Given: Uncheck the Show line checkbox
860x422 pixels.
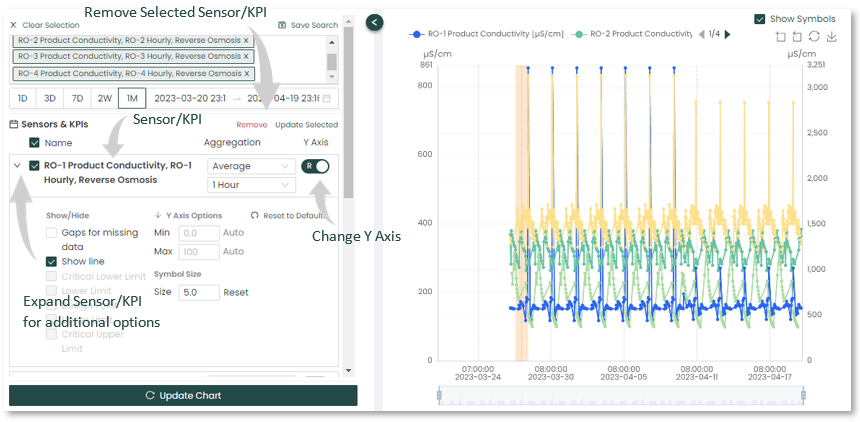Looking at the screenshot, I should point(53,261).
